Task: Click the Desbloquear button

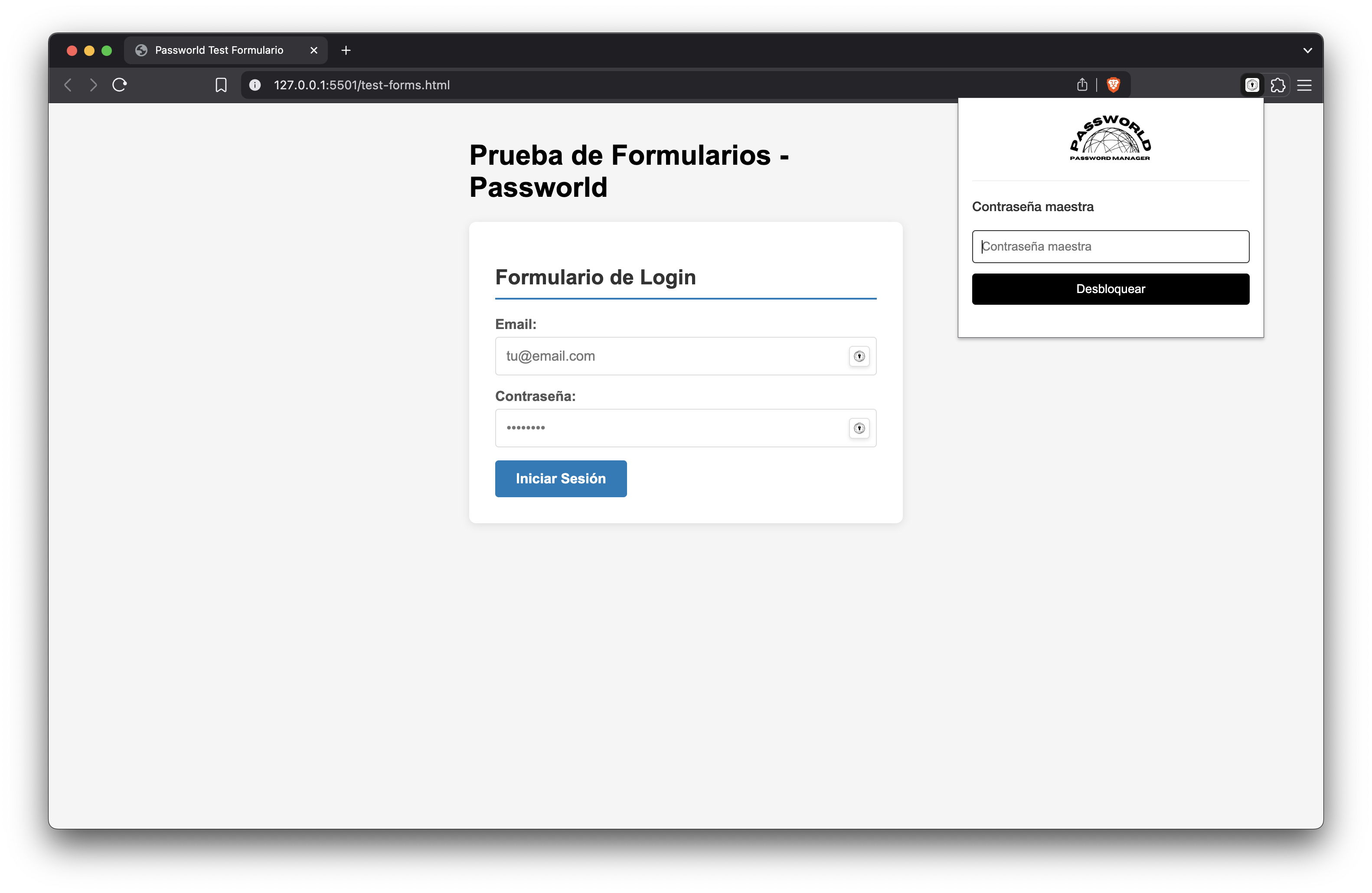Action: click(1110, 289)
